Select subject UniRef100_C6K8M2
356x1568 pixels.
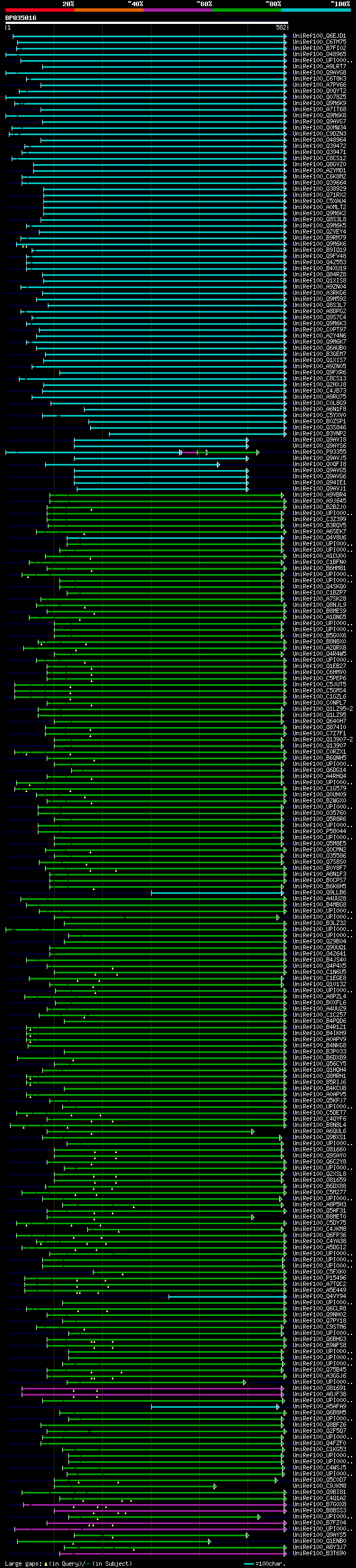pos(319,176)
